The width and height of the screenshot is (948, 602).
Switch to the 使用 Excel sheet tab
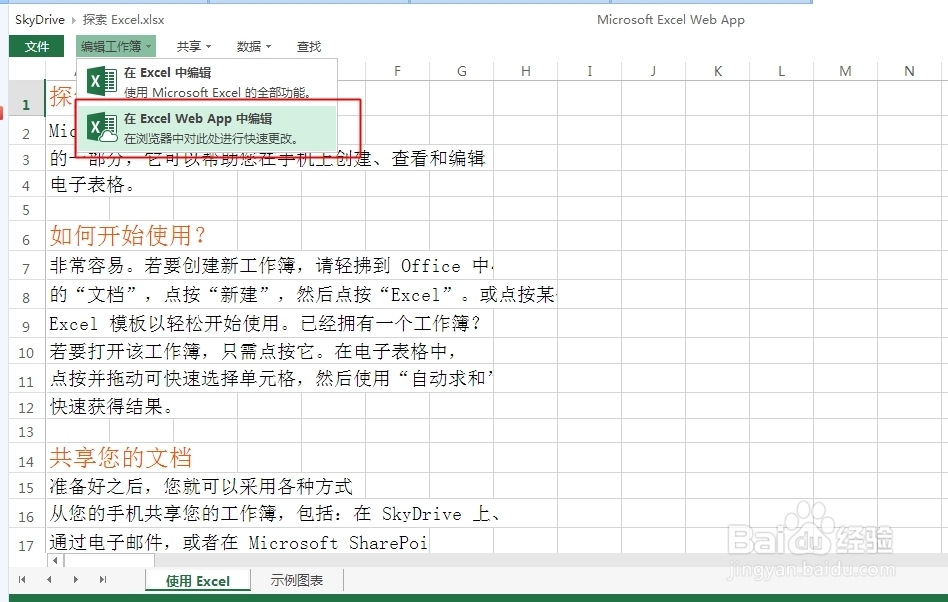[198, 581]
